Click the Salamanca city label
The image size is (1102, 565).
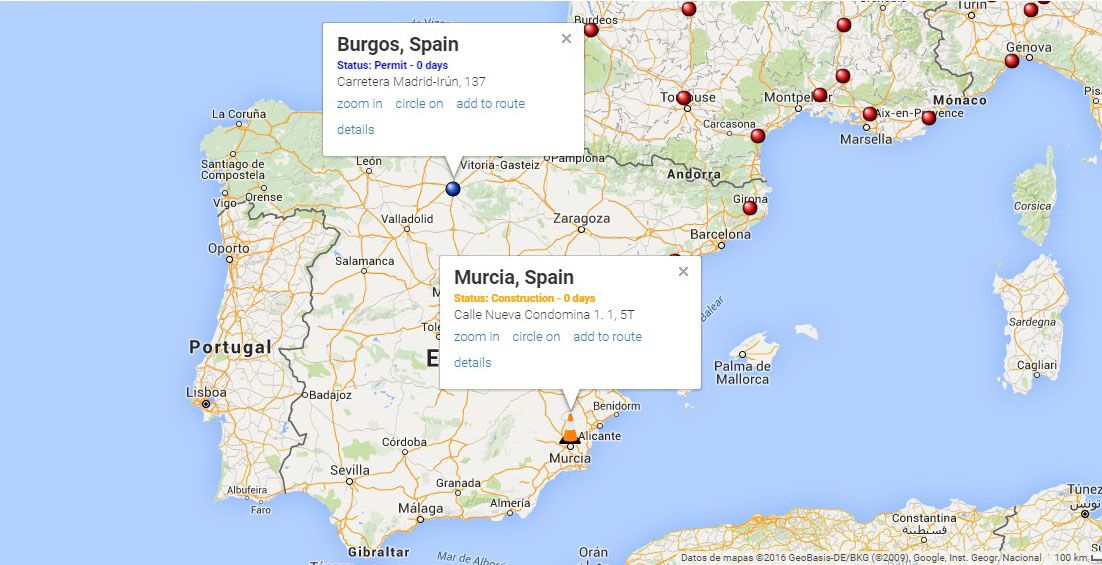[x=364, y=261]
